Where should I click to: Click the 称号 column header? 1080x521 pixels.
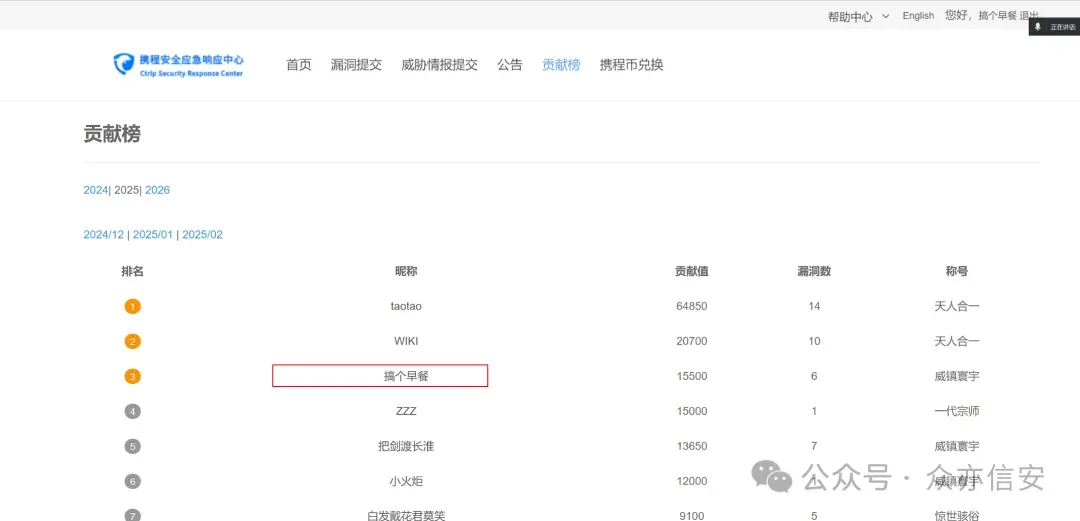coord(957,272)
